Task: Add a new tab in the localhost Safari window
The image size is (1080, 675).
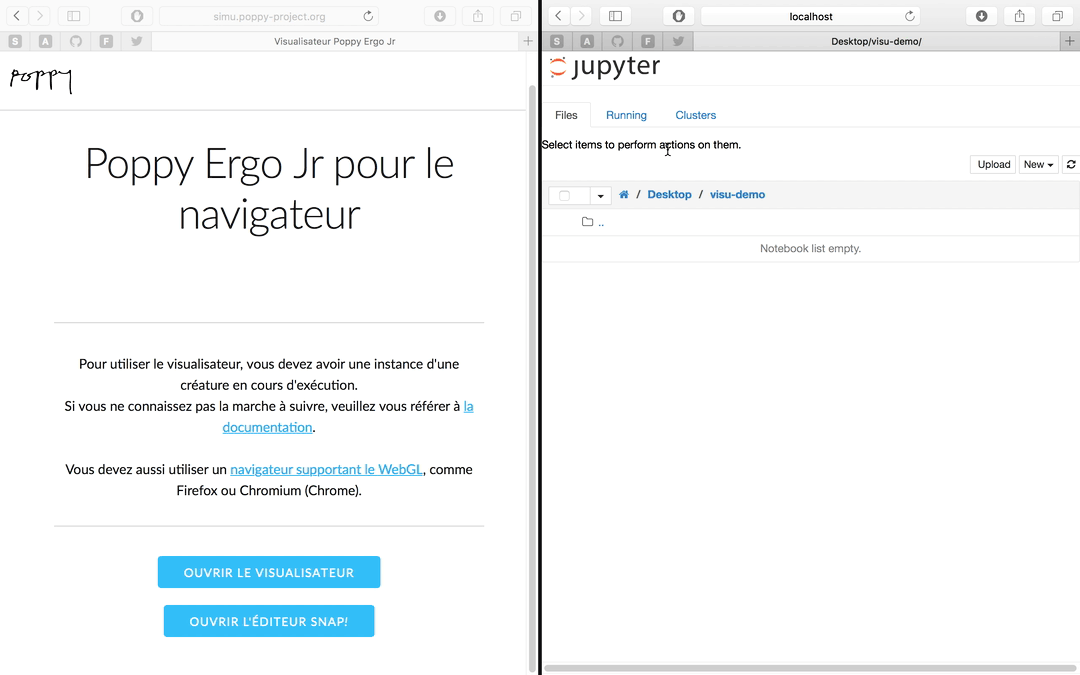Action: click(1070, 41)
